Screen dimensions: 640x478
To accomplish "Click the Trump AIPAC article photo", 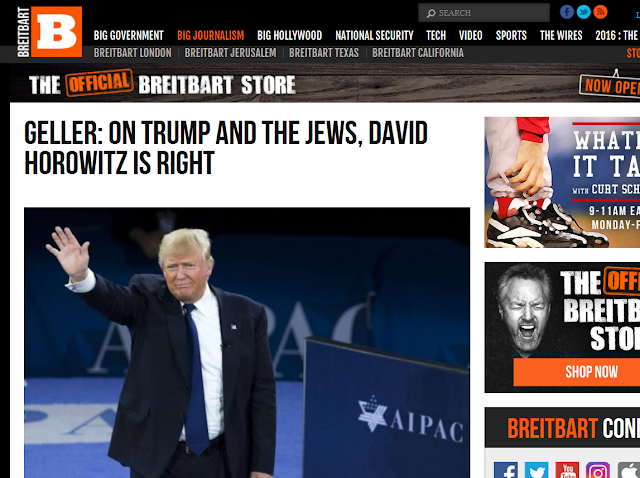I will tap(247, 342).
